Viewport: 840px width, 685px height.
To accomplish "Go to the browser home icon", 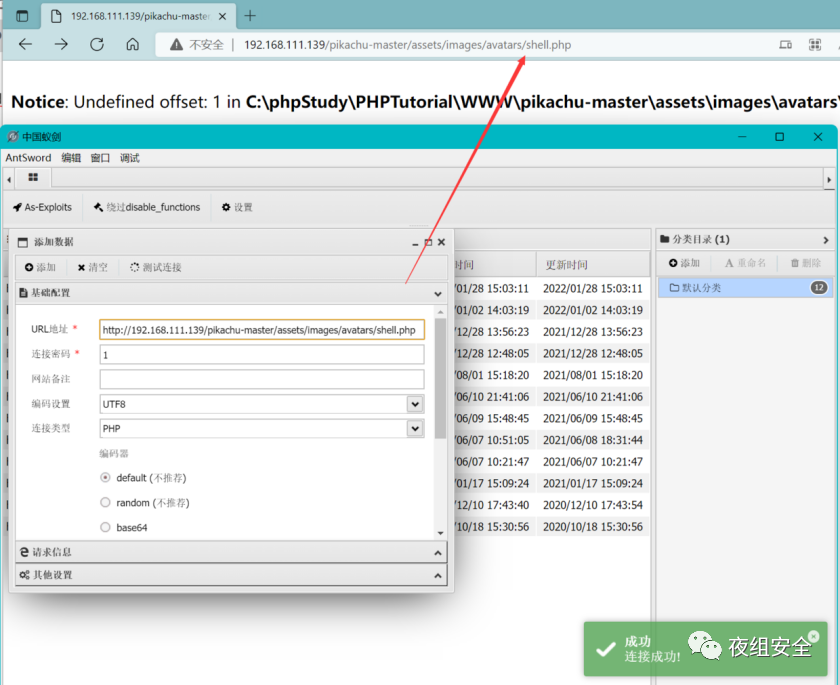I will (x=132, y=44).
